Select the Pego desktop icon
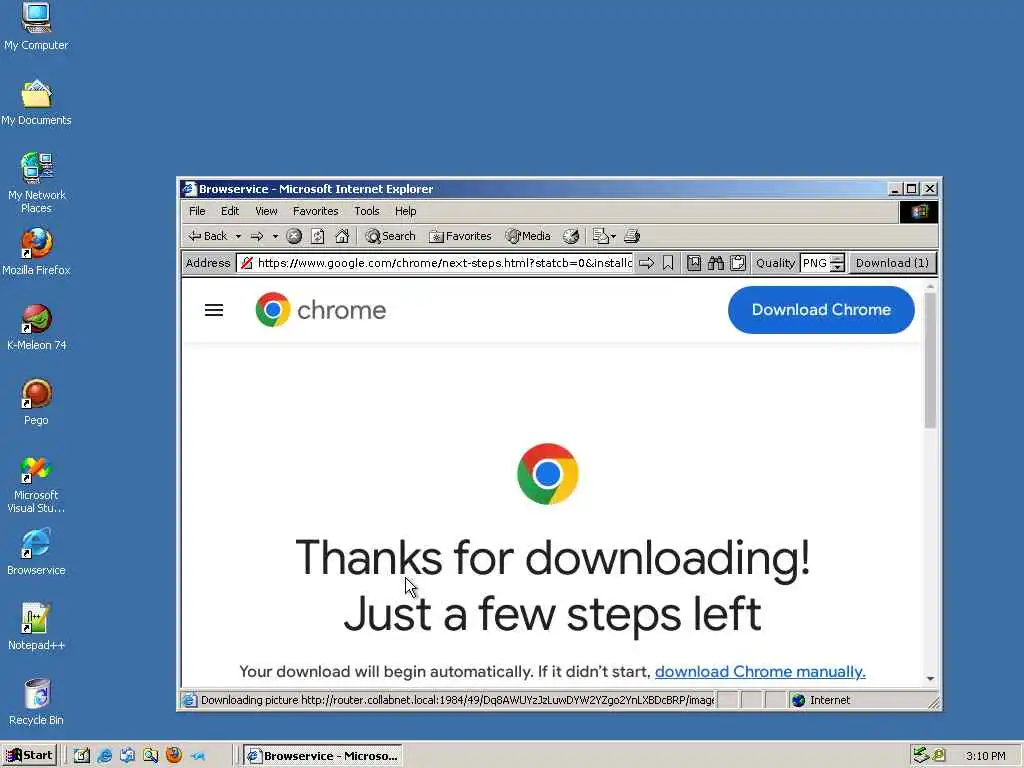The width and height of the screenshot is (1024, 768). click(36, 402)
